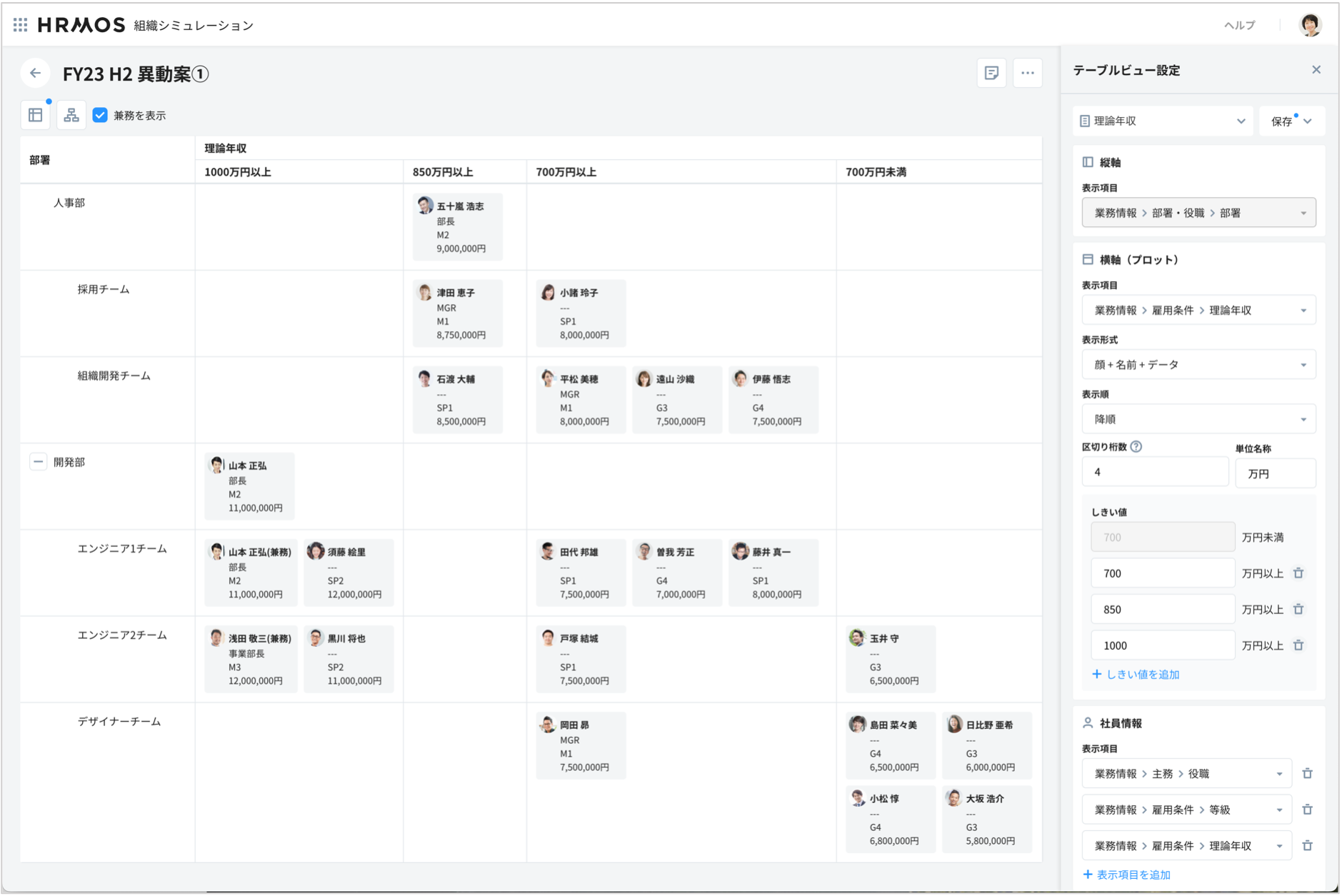The image size is (1342, 896).
Task: Open the 表示順 降順 dropdown
Action: coord(1198,419)
